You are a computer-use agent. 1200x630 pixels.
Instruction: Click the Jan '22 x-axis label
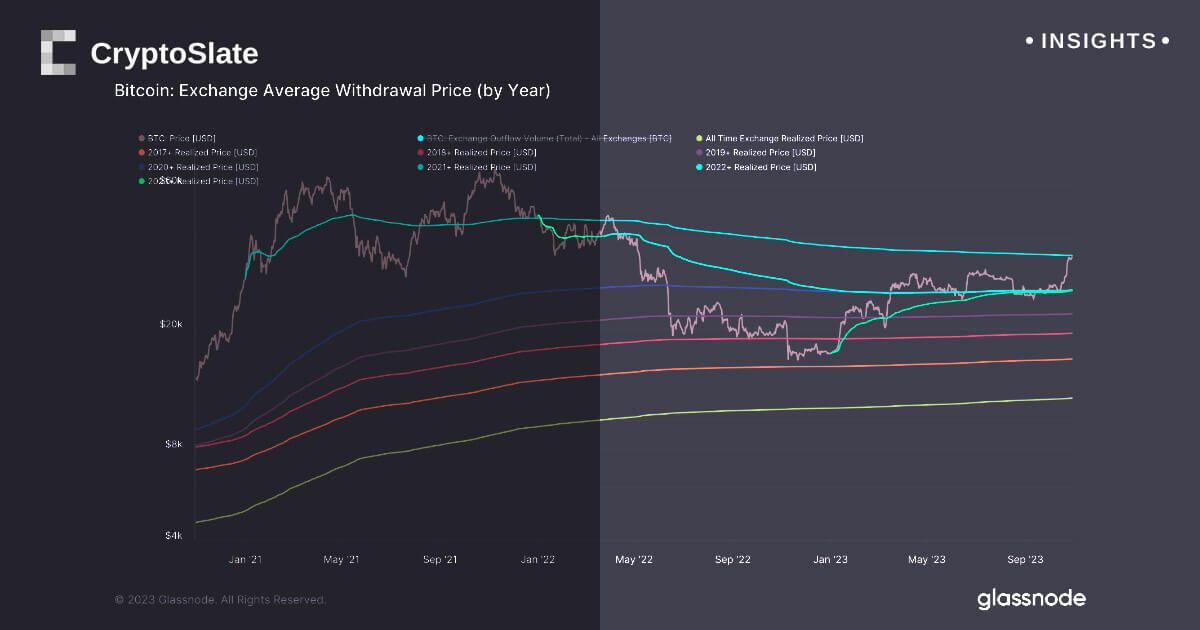click(x=538, y=560)
